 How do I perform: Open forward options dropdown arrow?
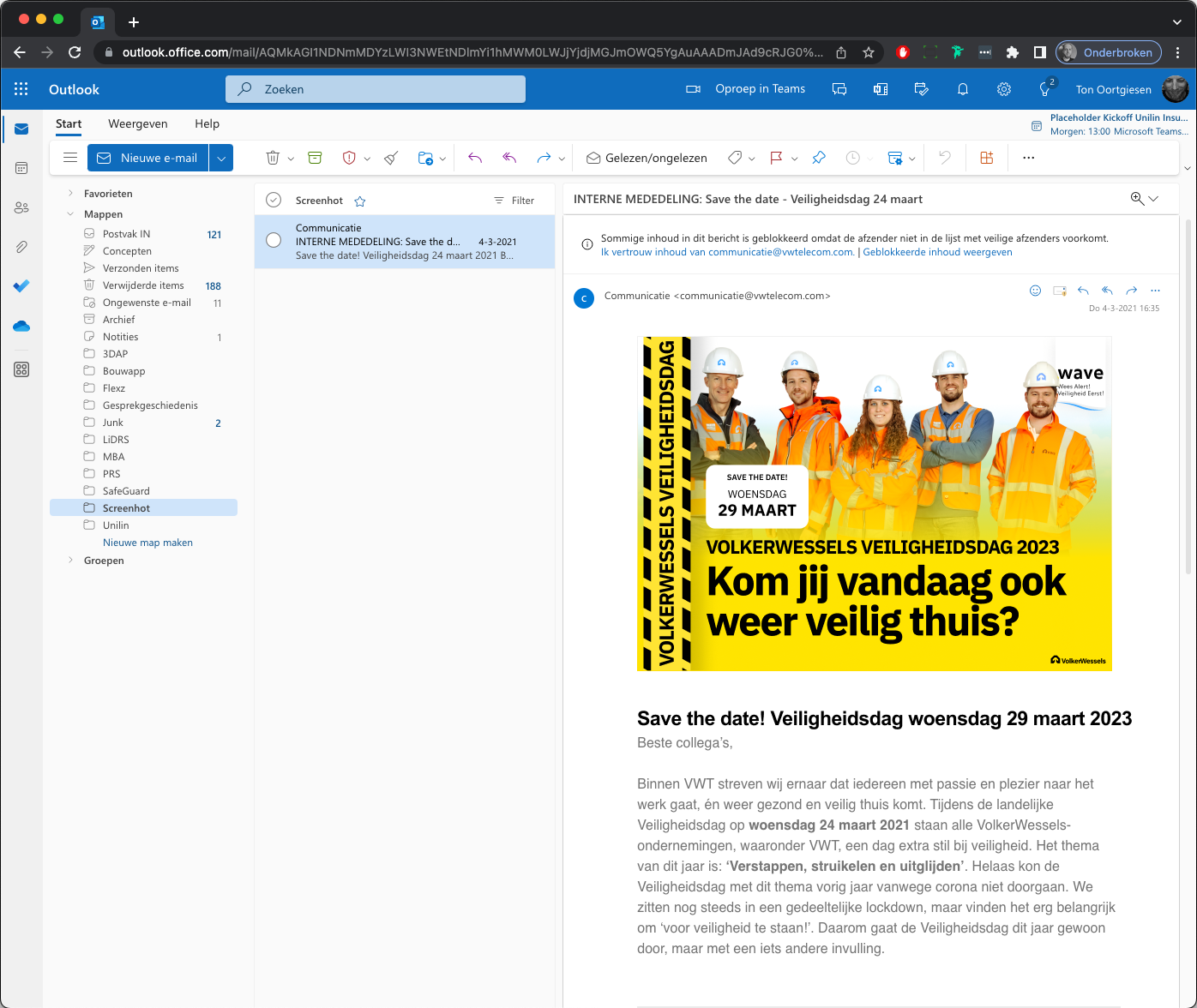(562, 159)
